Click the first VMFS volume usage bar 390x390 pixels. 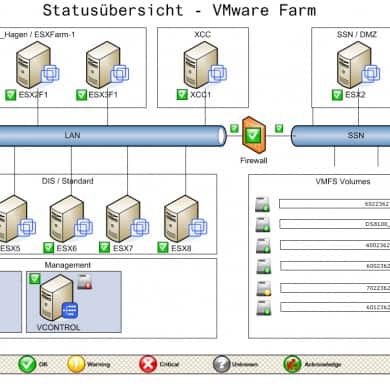click(x=334, y=204)
